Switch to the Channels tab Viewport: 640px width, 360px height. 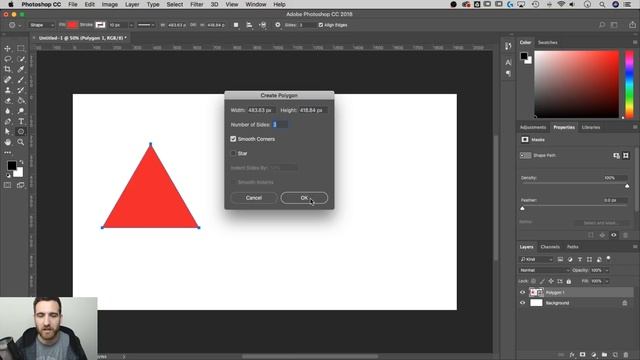click(550, 247)
